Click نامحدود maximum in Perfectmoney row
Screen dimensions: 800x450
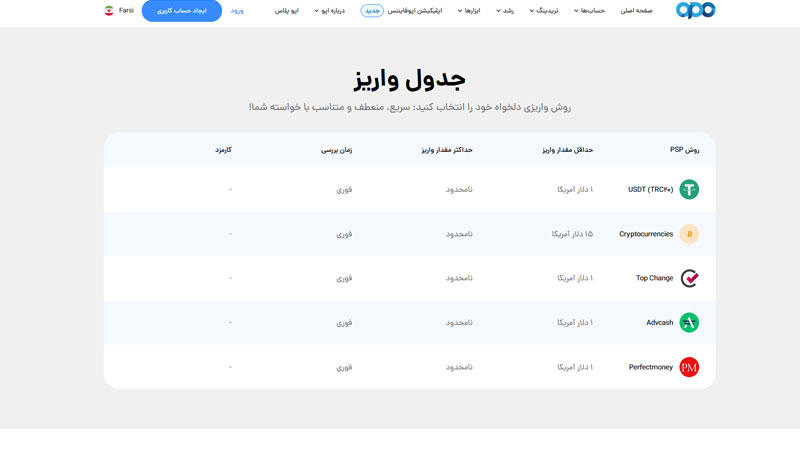(459, 367)
